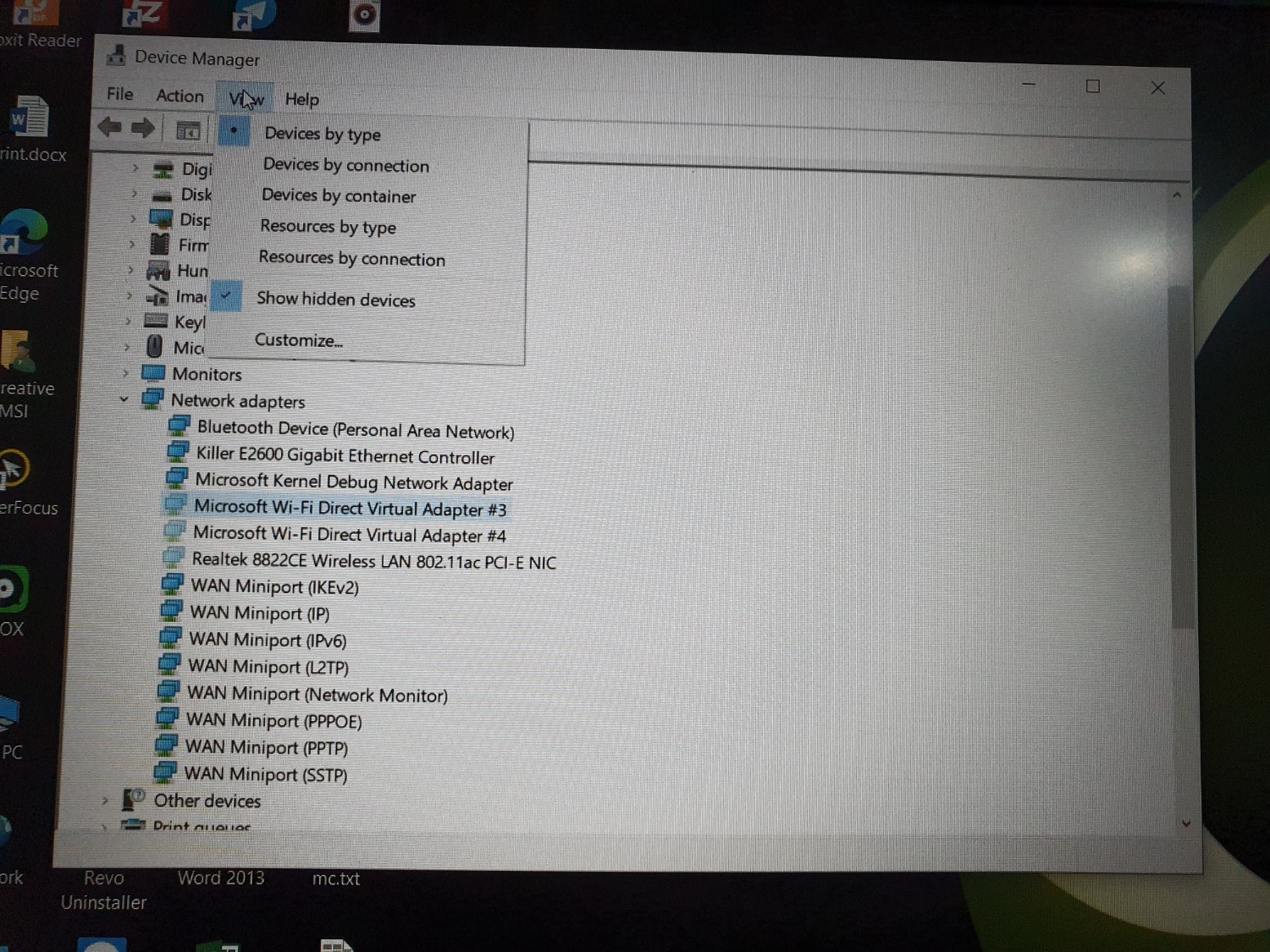The height and width of the screenshot is (952, 1270).
Task: Open the Action menu
Action: coord(179,96)
